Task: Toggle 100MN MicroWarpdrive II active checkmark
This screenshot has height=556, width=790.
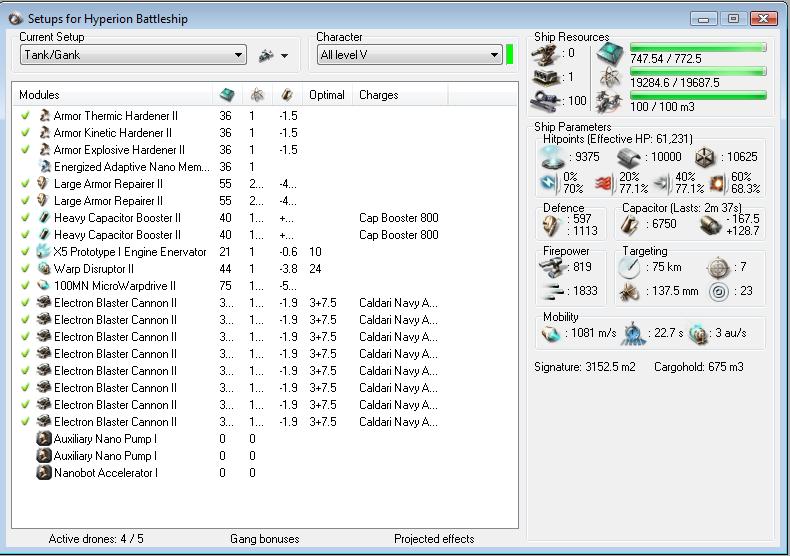Action: pos(25,286)
